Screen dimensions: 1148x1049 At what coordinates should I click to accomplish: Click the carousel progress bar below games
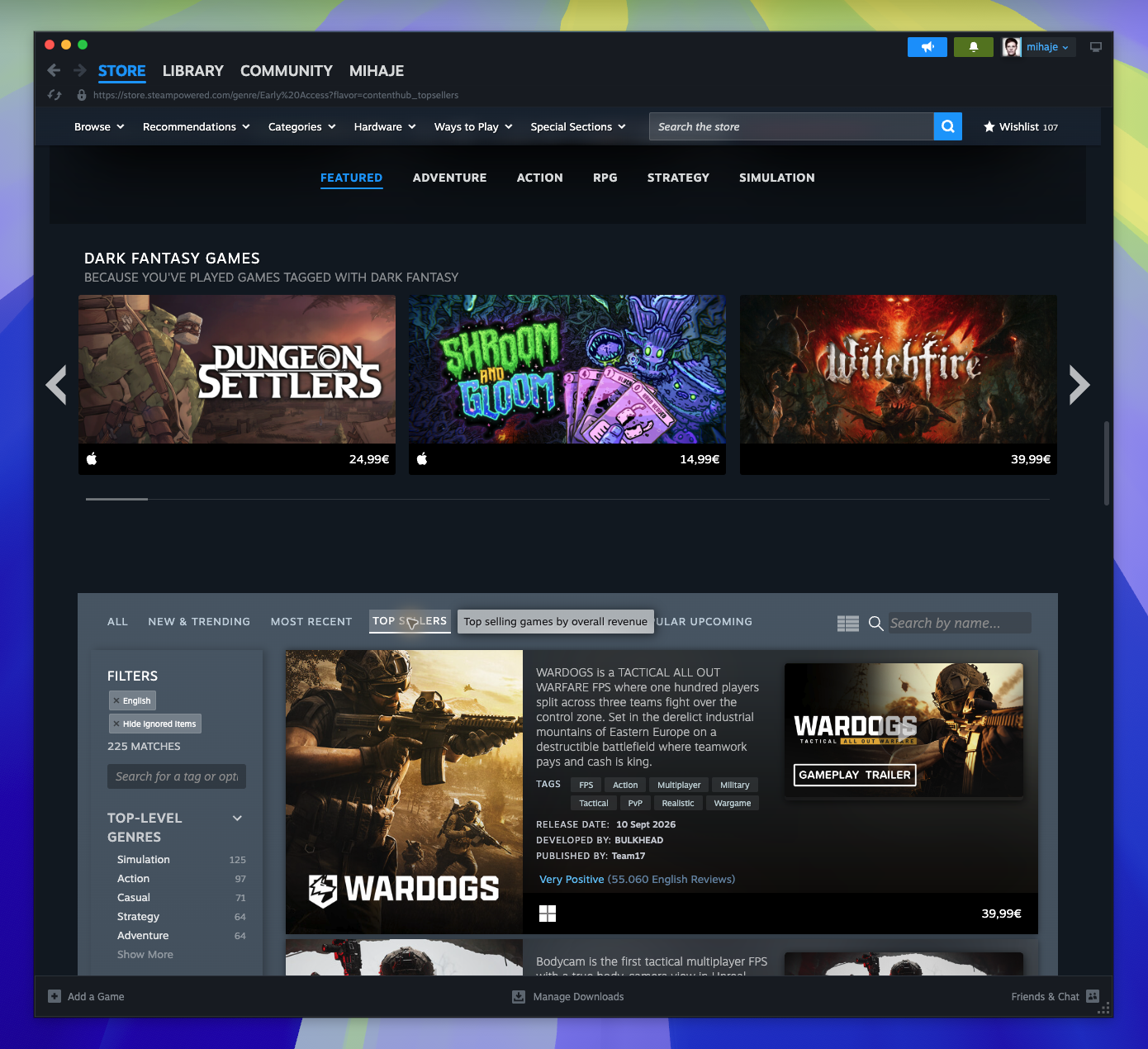click(x=568, y=499)
